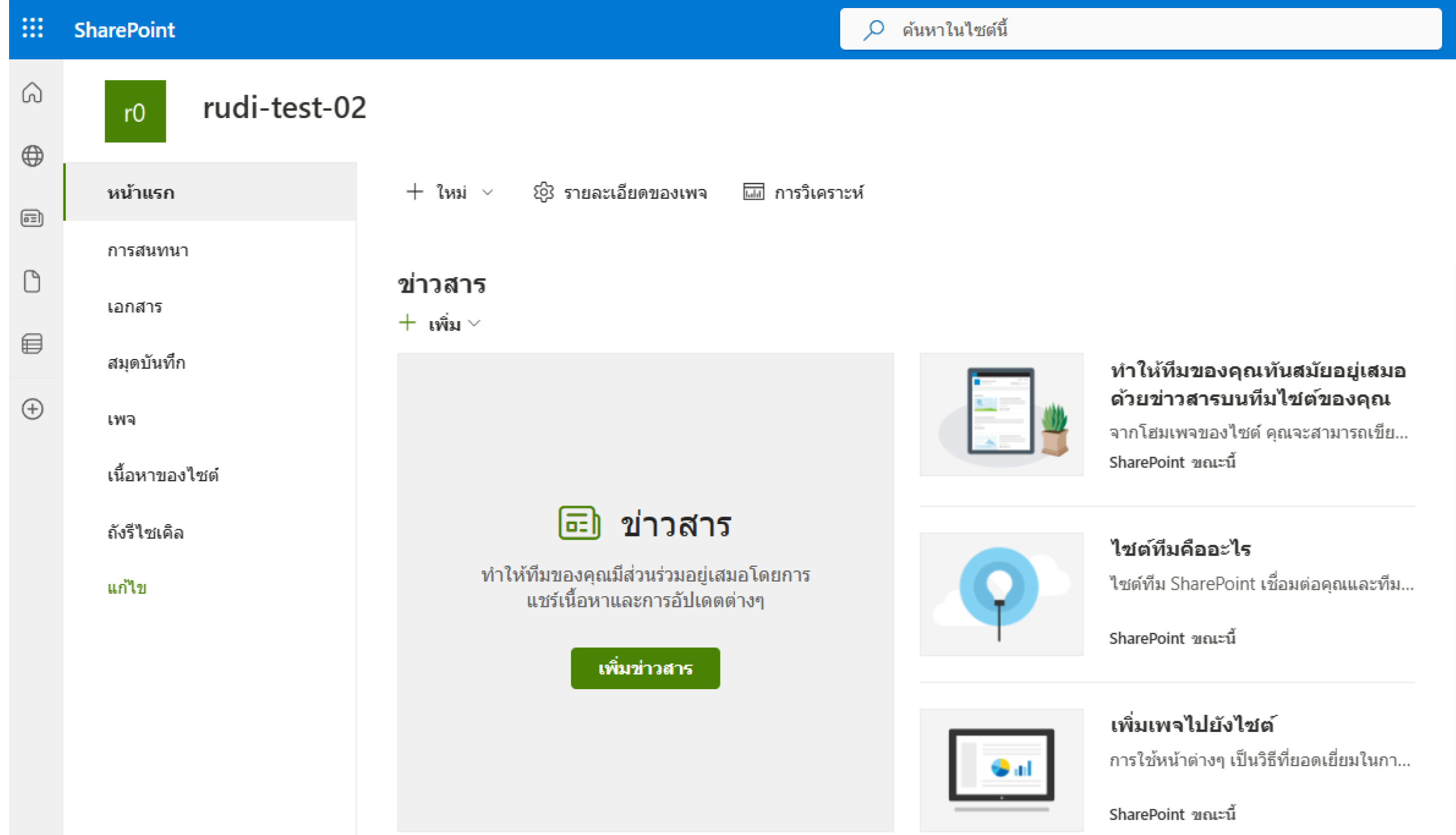Open My lists icon in left rail
The width and height of the screenshot is (1456, 835).
point(32,344)
